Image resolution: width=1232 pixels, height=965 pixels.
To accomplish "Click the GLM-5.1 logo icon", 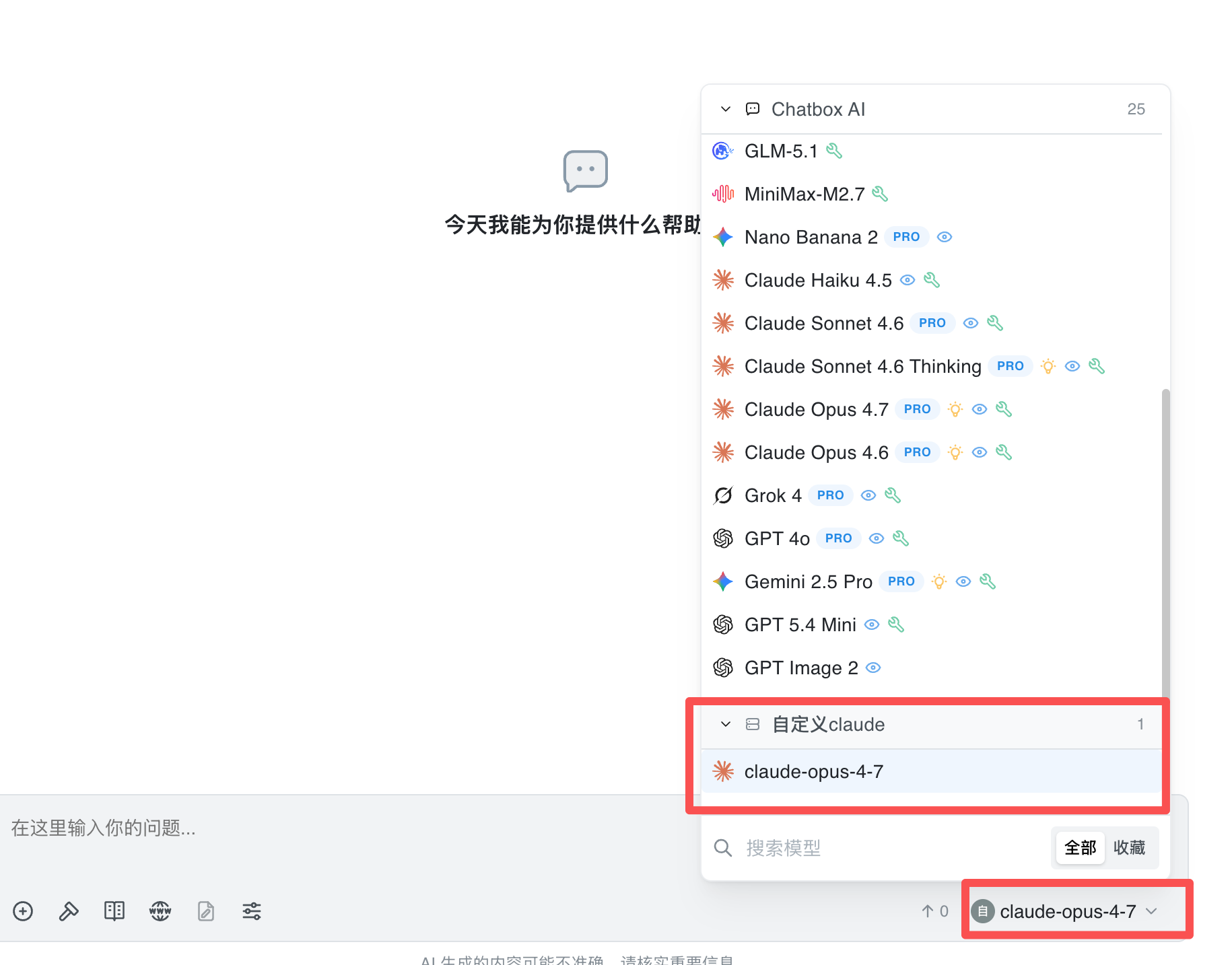I will 723,151.
